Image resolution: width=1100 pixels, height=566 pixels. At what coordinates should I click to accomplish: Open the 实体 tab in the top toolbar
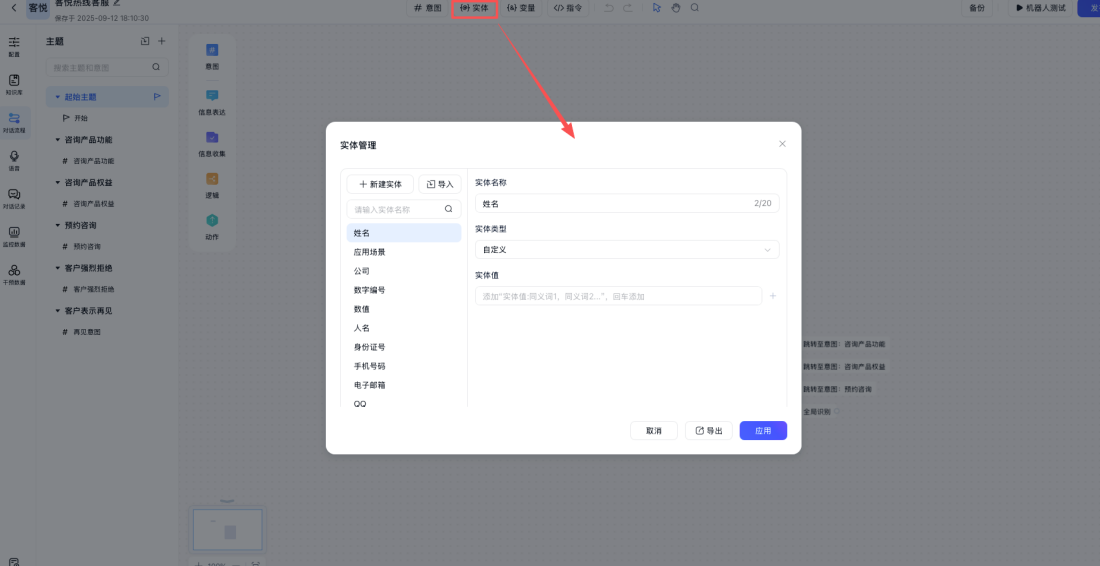tap(475, 8)
